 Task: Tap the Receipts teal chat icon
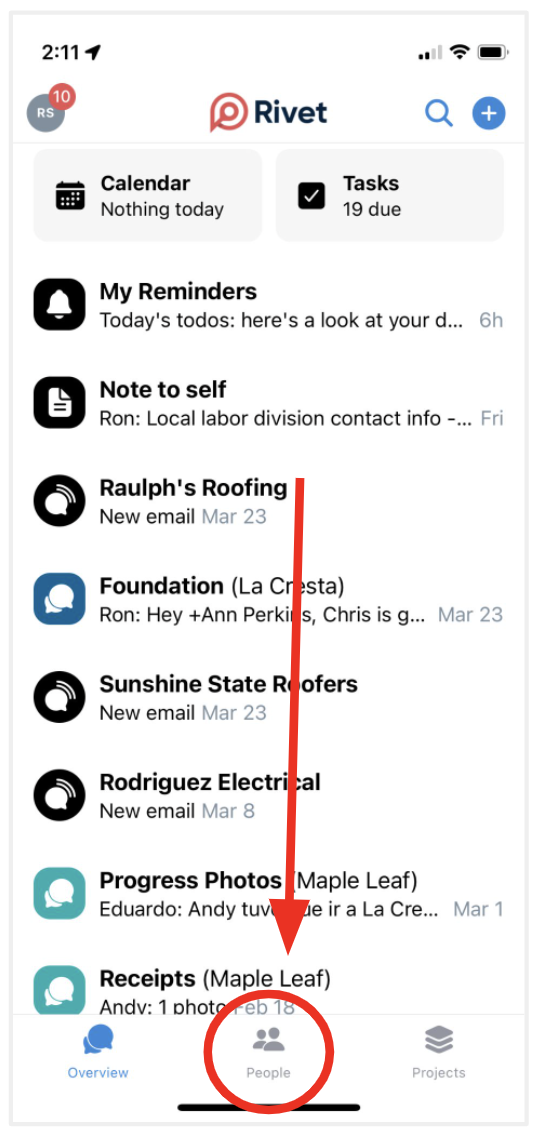tap(59, 990)
